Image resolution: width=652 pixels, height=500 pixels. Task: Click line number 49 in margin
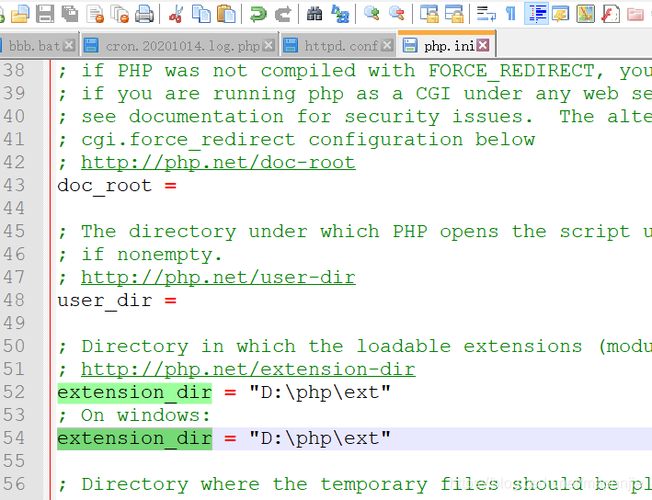point(14,323)
